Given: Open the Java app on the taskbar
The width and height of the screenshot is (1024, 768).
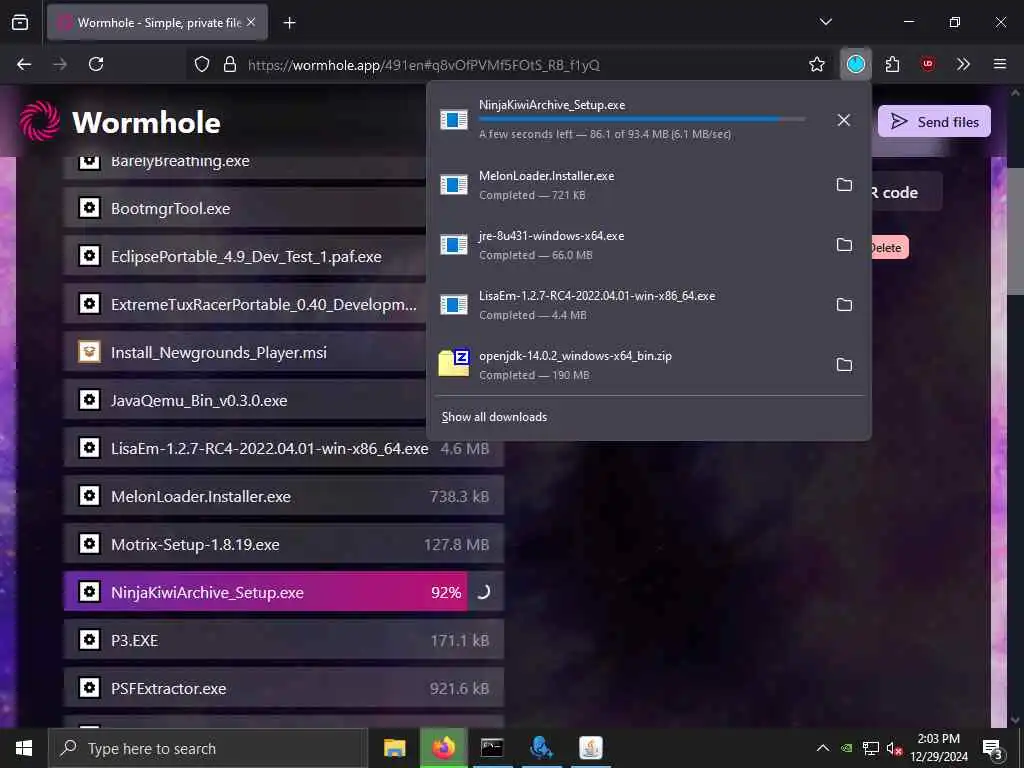Looking at the screenshot, I should click(590, 748).
